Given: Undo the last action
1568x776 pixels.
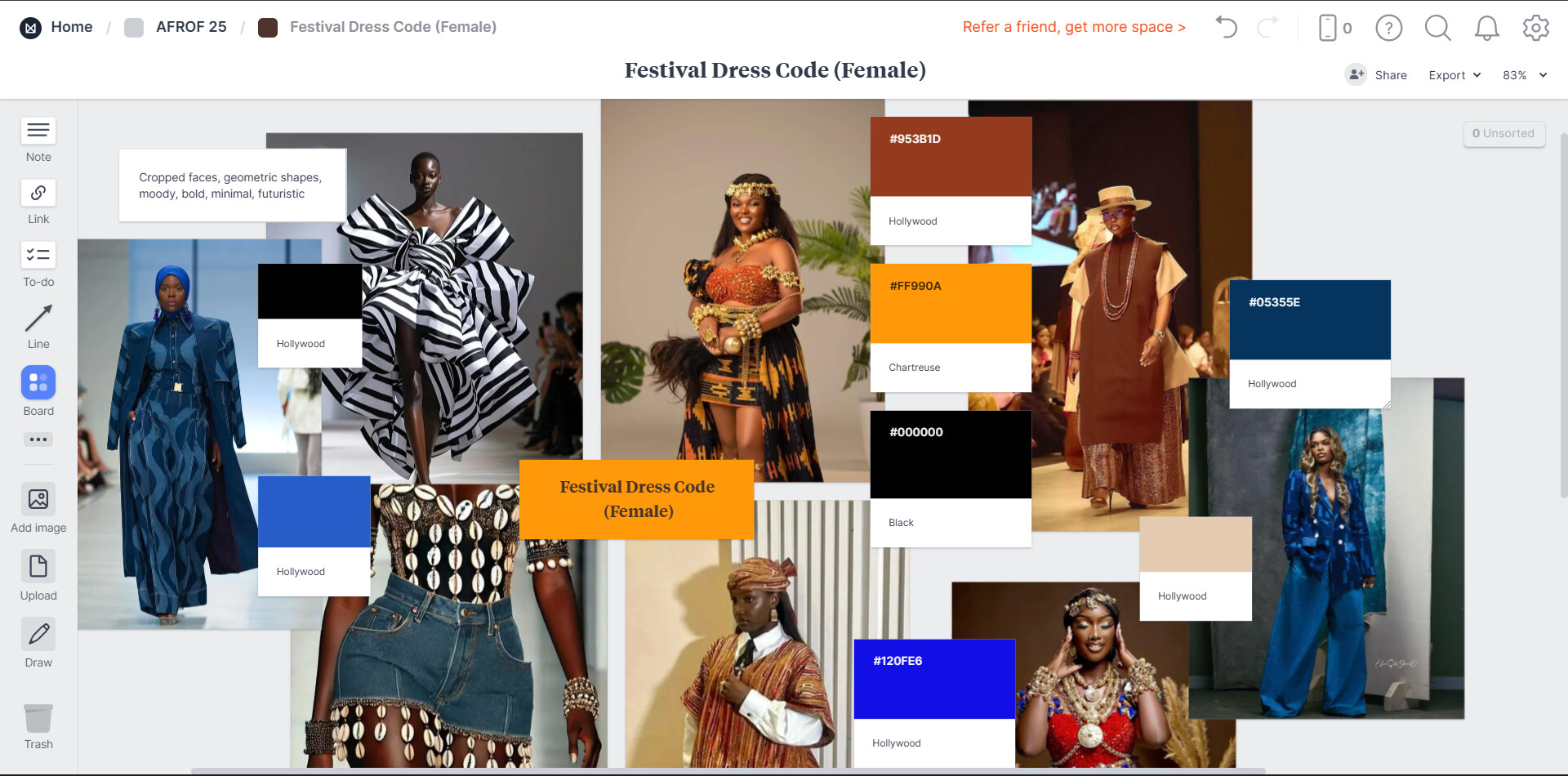Looking at the screenshot, I should [1226, 27].
